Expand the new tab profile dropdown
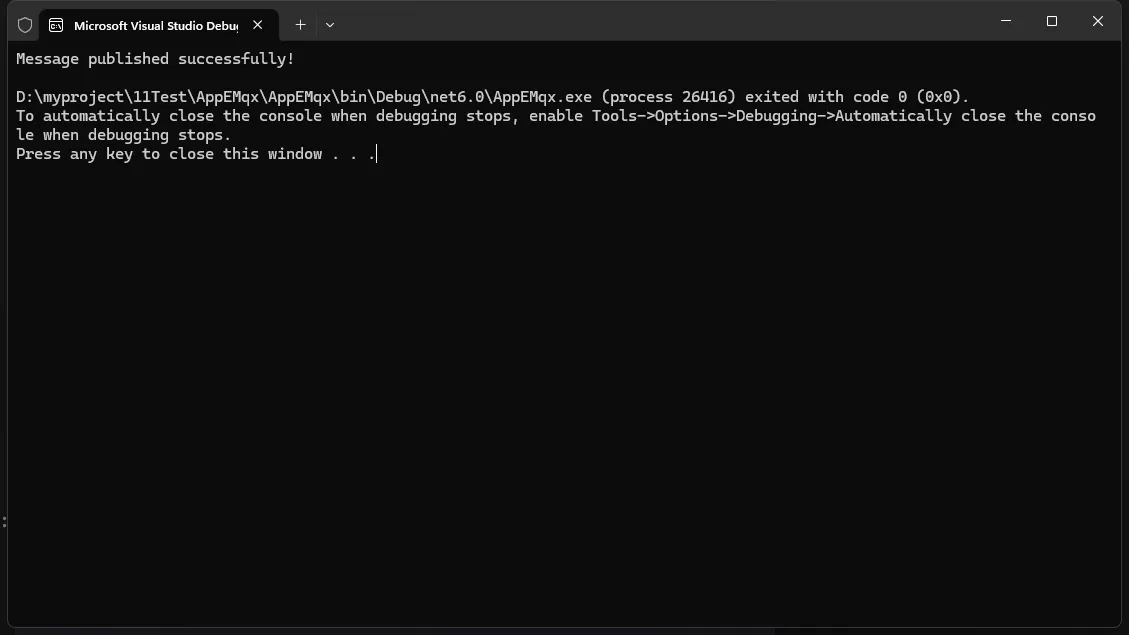 (x=330, y=25)
